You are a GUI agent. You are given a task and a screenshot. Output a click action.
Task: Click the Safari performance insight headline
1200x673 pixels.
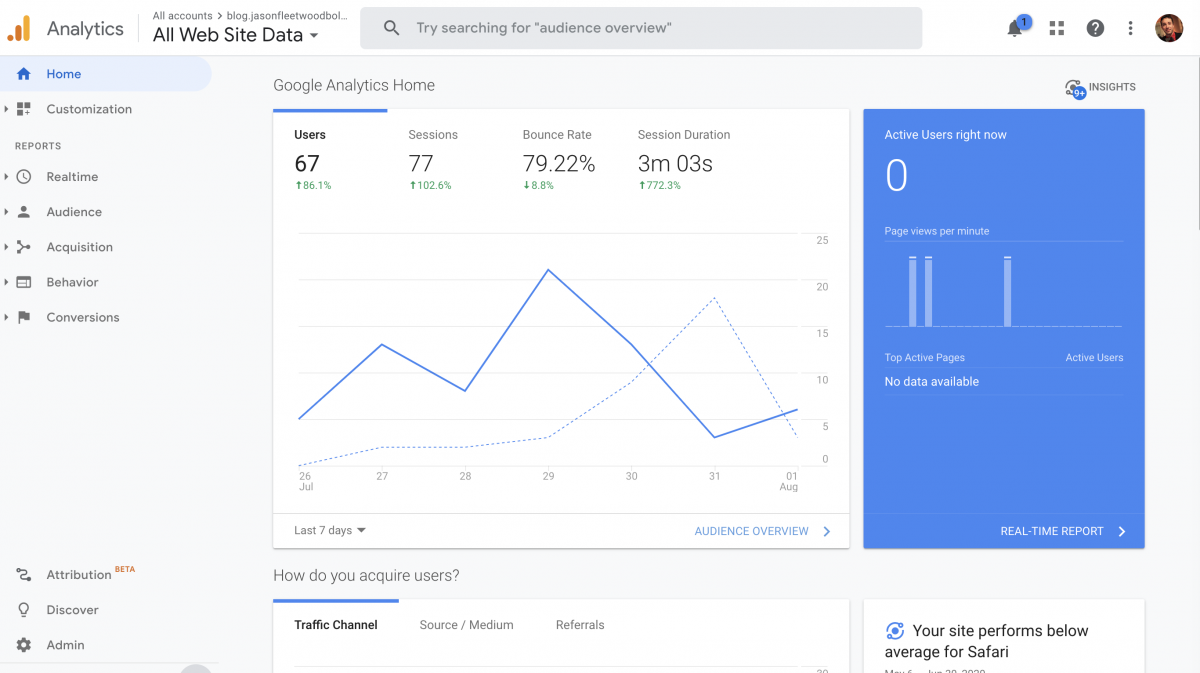click(986, 641)
